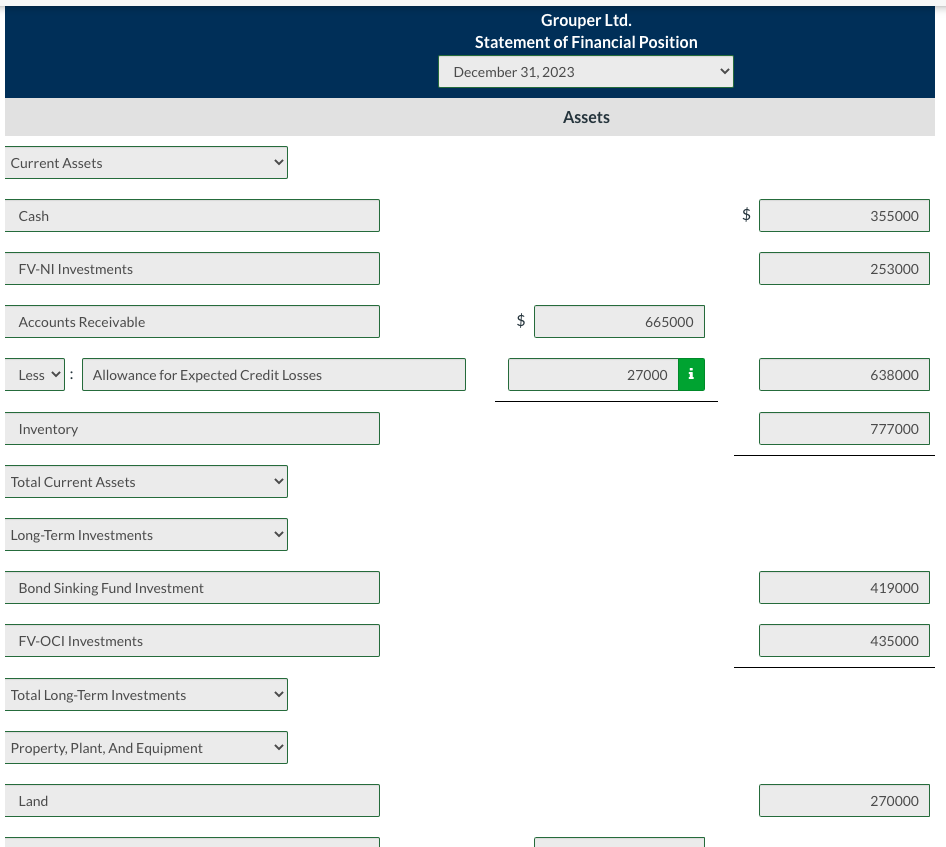Select the FV-OCI amount field 435000
The image size is (946, 847).
pyautogui.click(x=844, y=641)
